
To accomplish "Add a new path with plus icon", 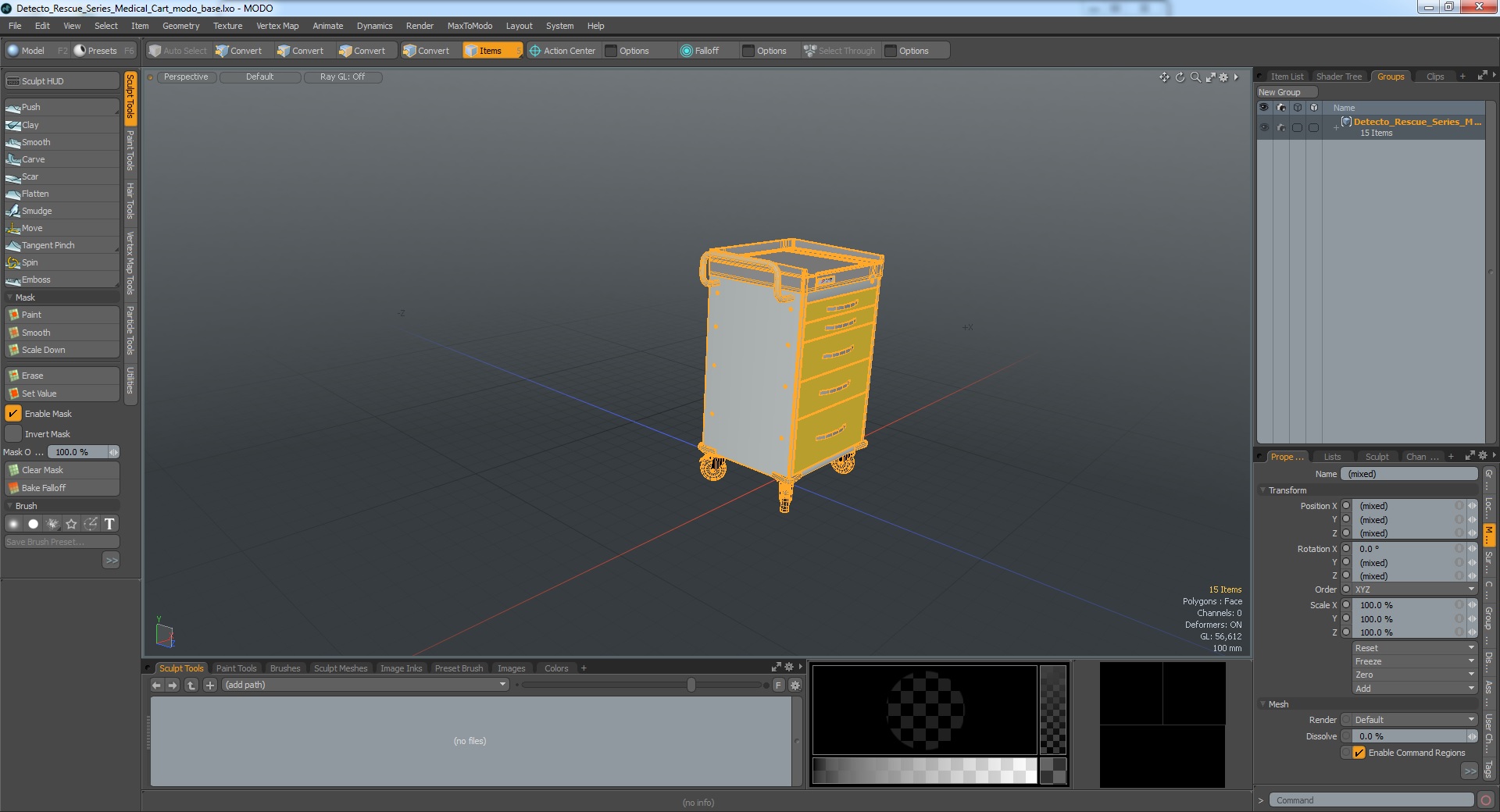I will (210, 685).
